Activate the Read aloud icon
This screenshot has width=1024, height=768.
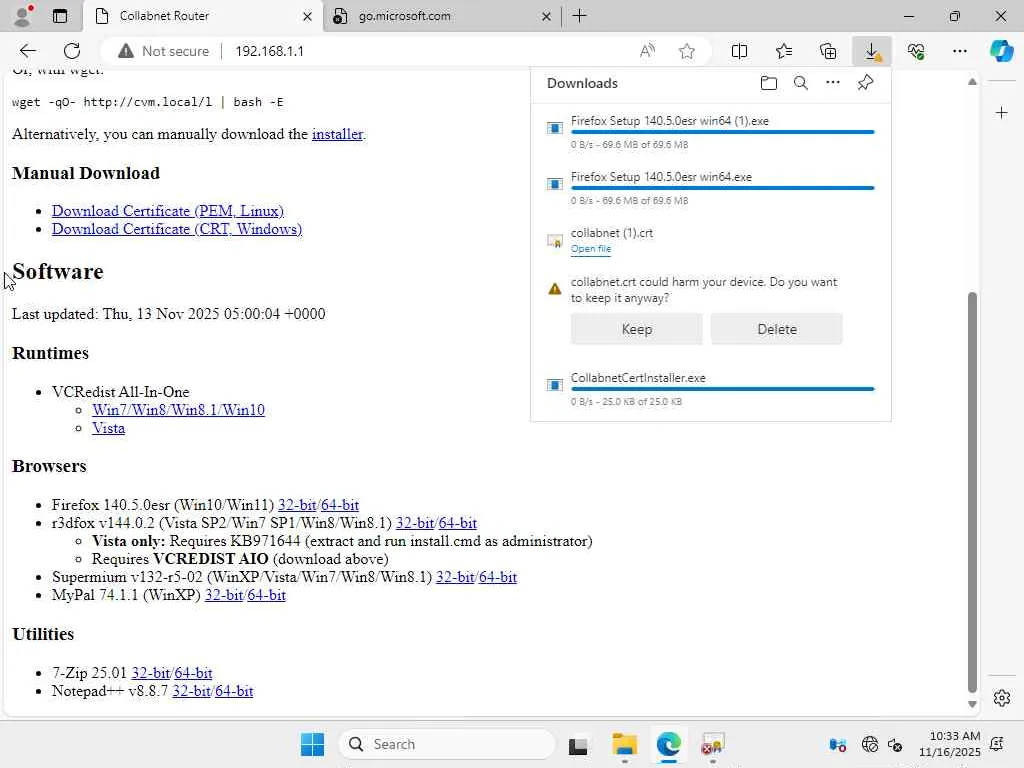[647, 51]
